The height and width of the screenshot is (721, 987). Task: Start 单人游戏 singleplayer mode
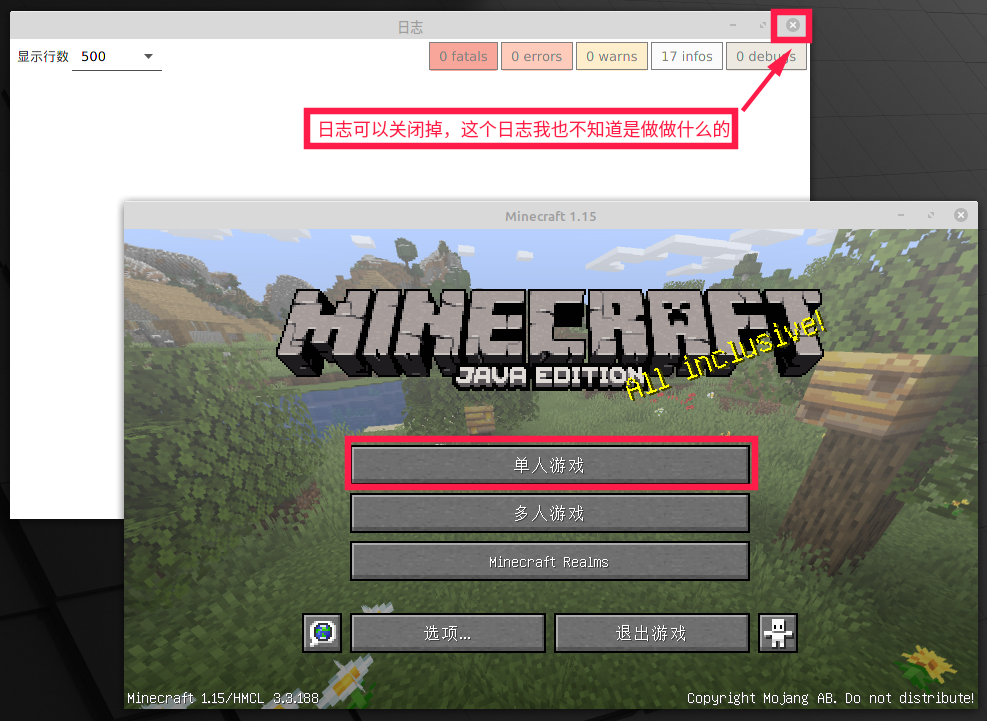[x=550, y=465]
